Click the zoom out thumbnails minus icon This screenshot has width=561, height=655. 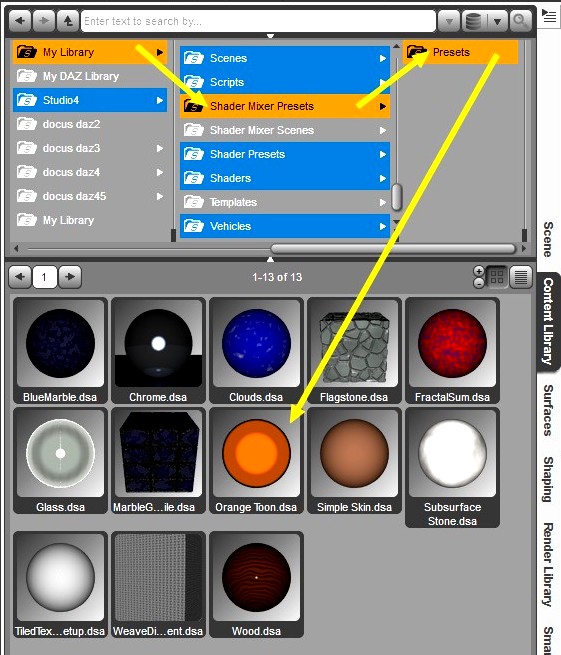pos(479,283)
